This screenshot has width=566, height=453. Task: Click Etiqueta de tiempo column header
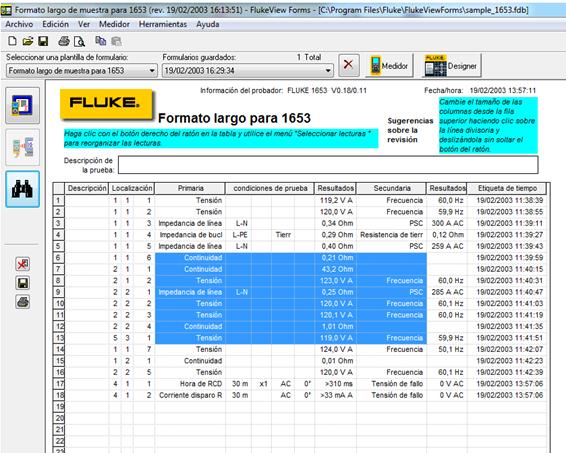coord(507,188)
